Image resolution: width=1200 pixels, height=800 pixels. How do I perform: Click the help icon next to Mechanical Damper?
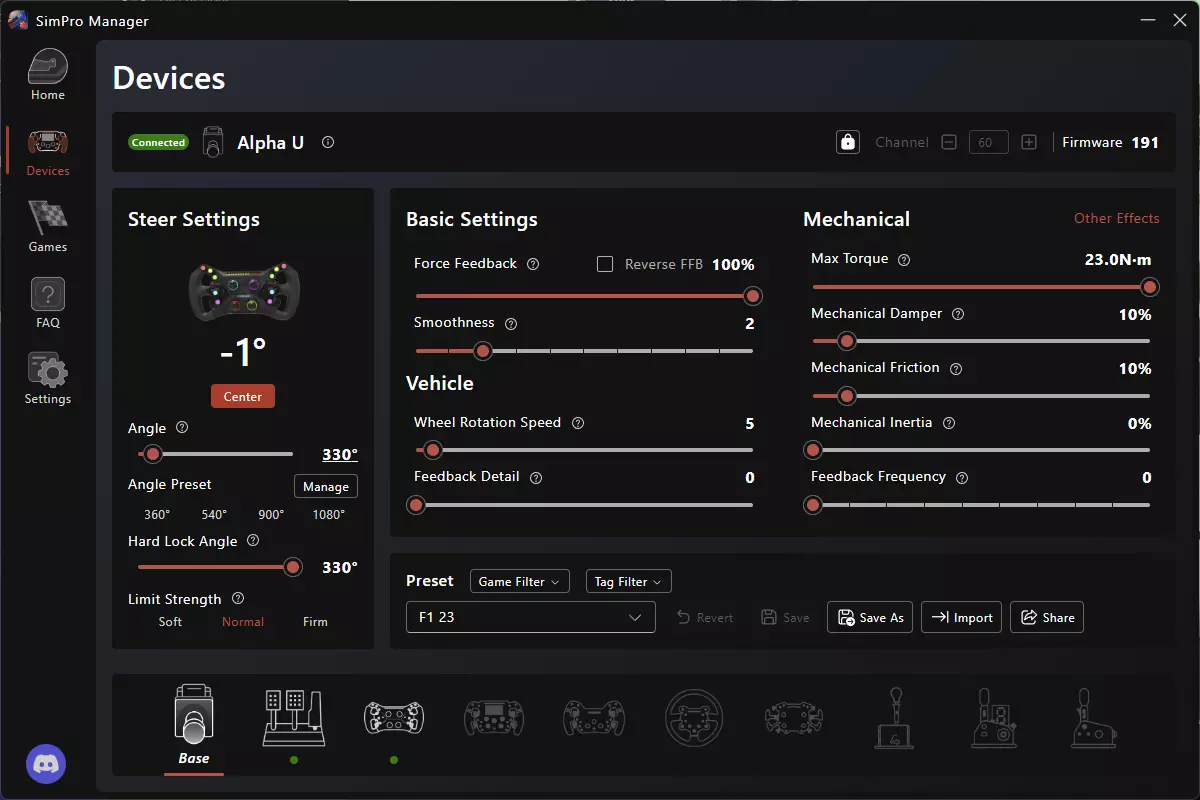click(958, 314)
